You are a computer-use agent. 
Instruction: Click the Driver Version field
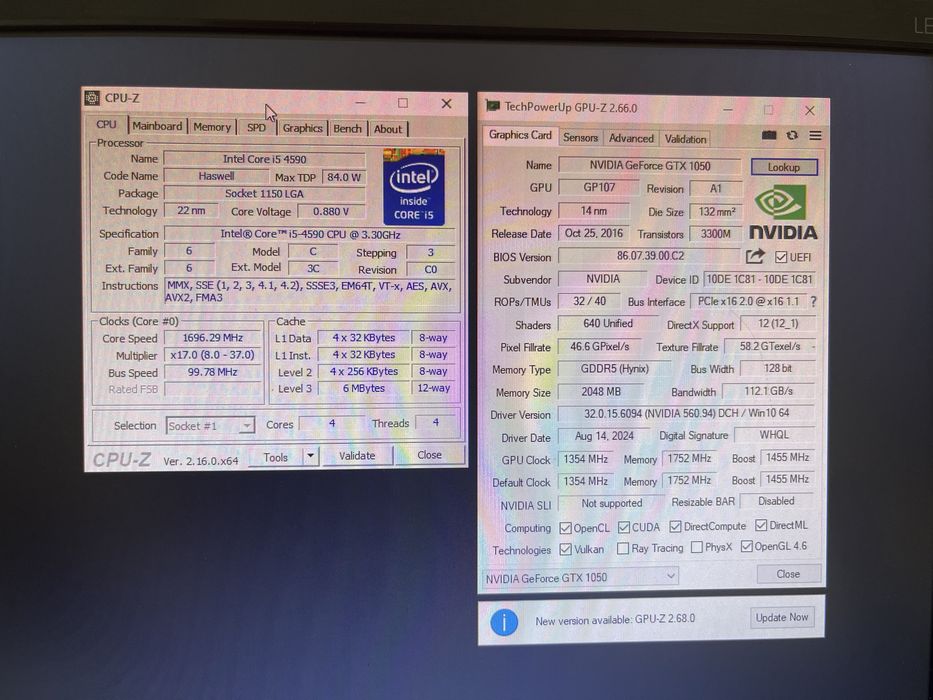pyautogui.click(x=686, y=413)
